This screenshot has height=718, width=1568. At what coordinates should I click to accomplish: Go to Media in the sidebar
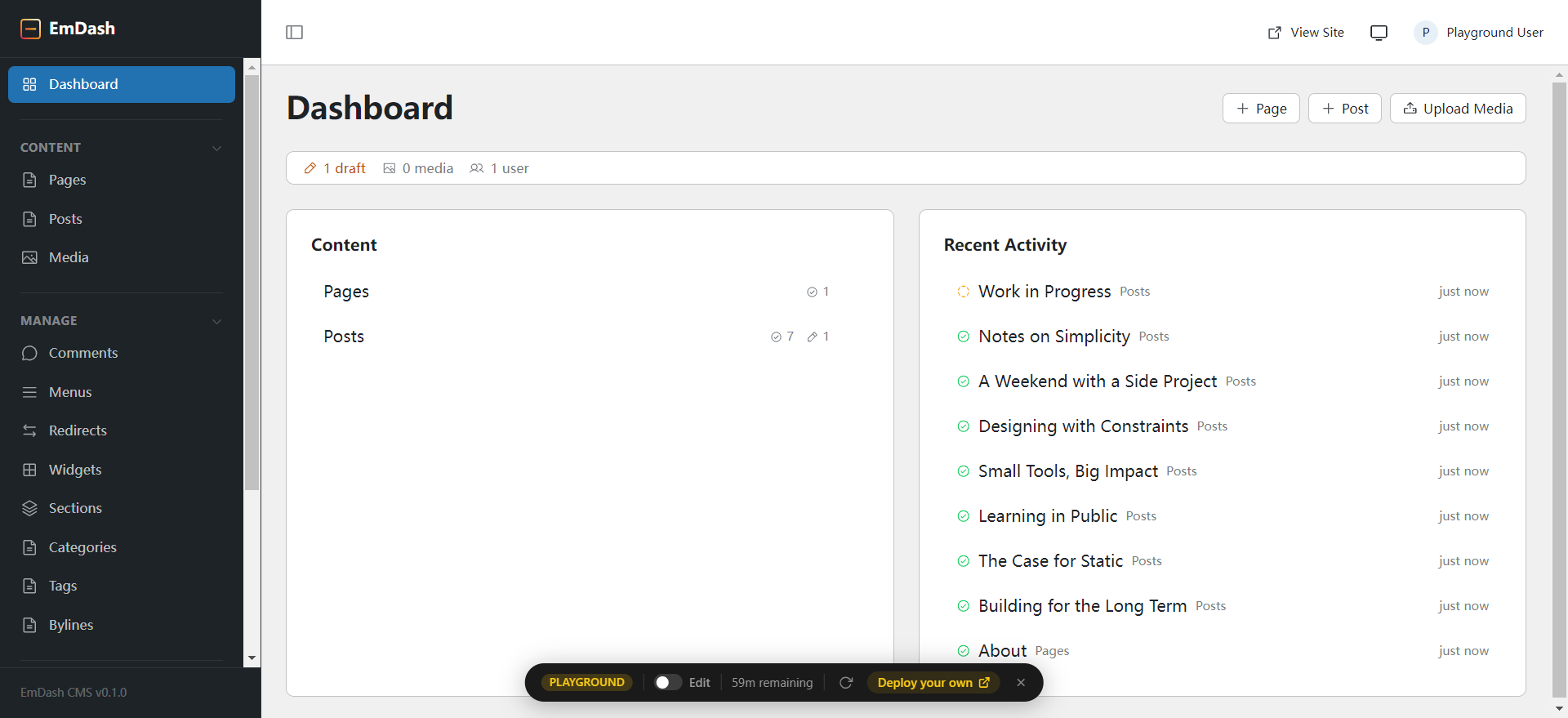click(69, 257)
